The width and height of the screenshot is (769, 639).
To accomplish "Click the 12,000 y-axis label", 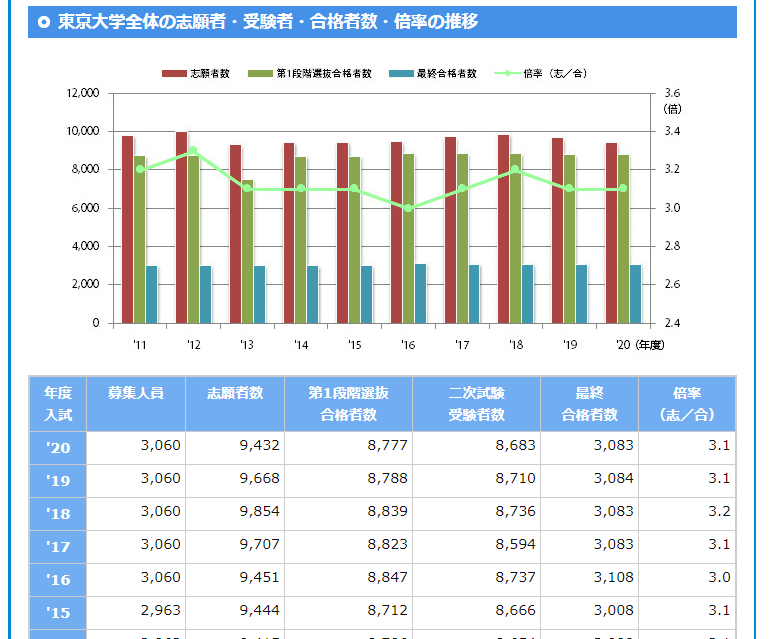I will [x=82, y=93].
